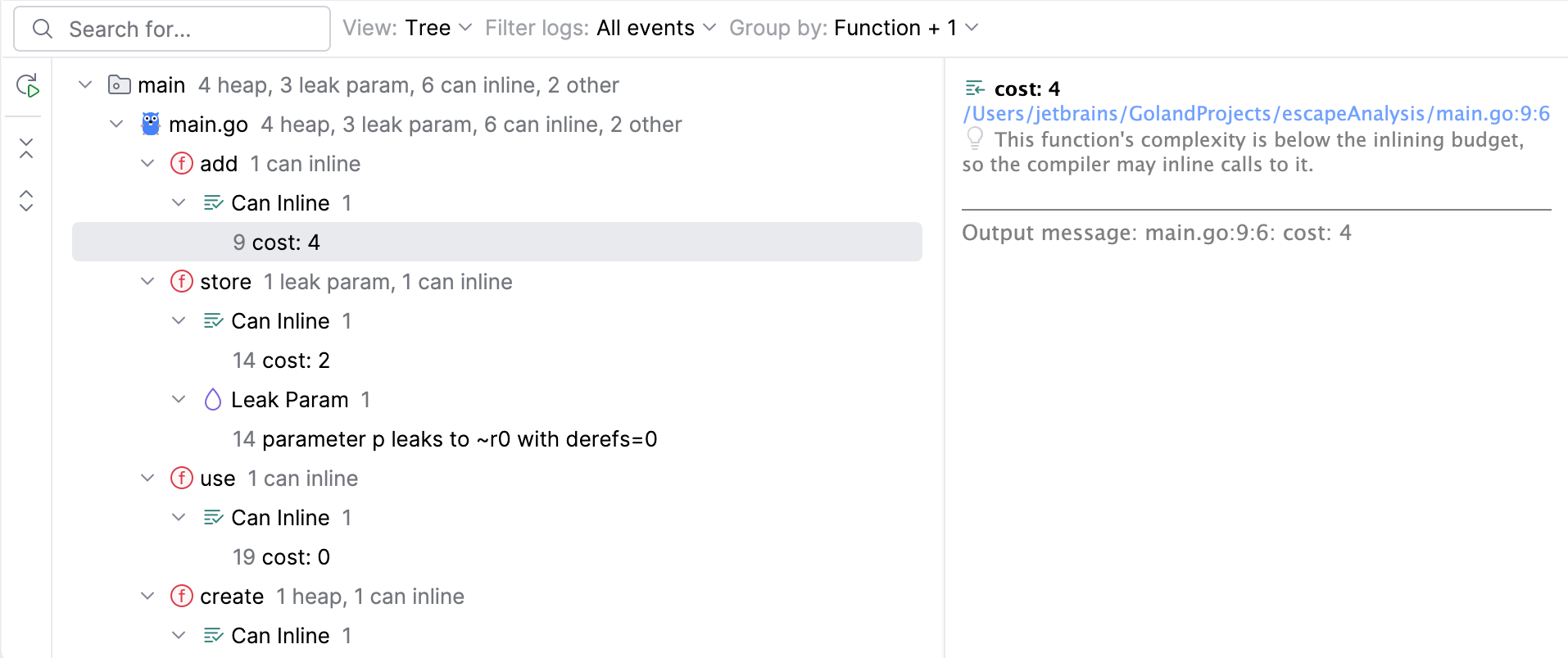Collapse the Leak Param group chevron
The image size is (1568, 658).
click(179, 399)
